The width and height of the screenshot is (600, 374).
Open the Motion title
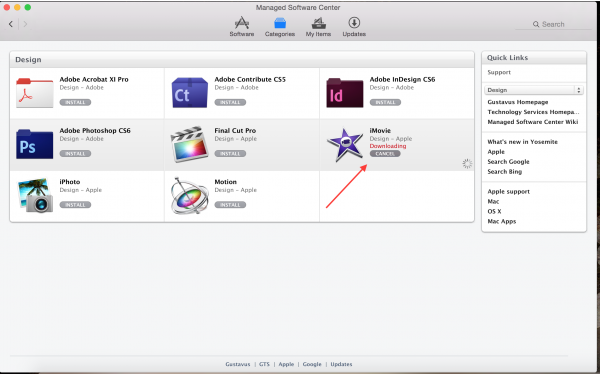click(225, 182)
